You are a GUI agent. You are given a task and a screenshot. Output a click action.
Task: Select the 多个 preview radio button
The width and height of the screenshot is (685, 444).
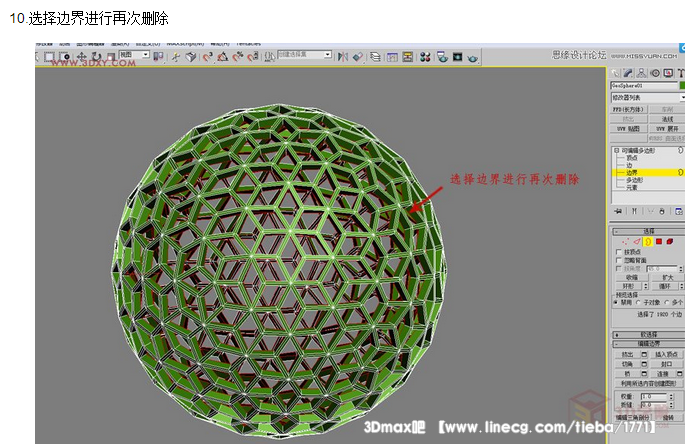tap(667, 302)
